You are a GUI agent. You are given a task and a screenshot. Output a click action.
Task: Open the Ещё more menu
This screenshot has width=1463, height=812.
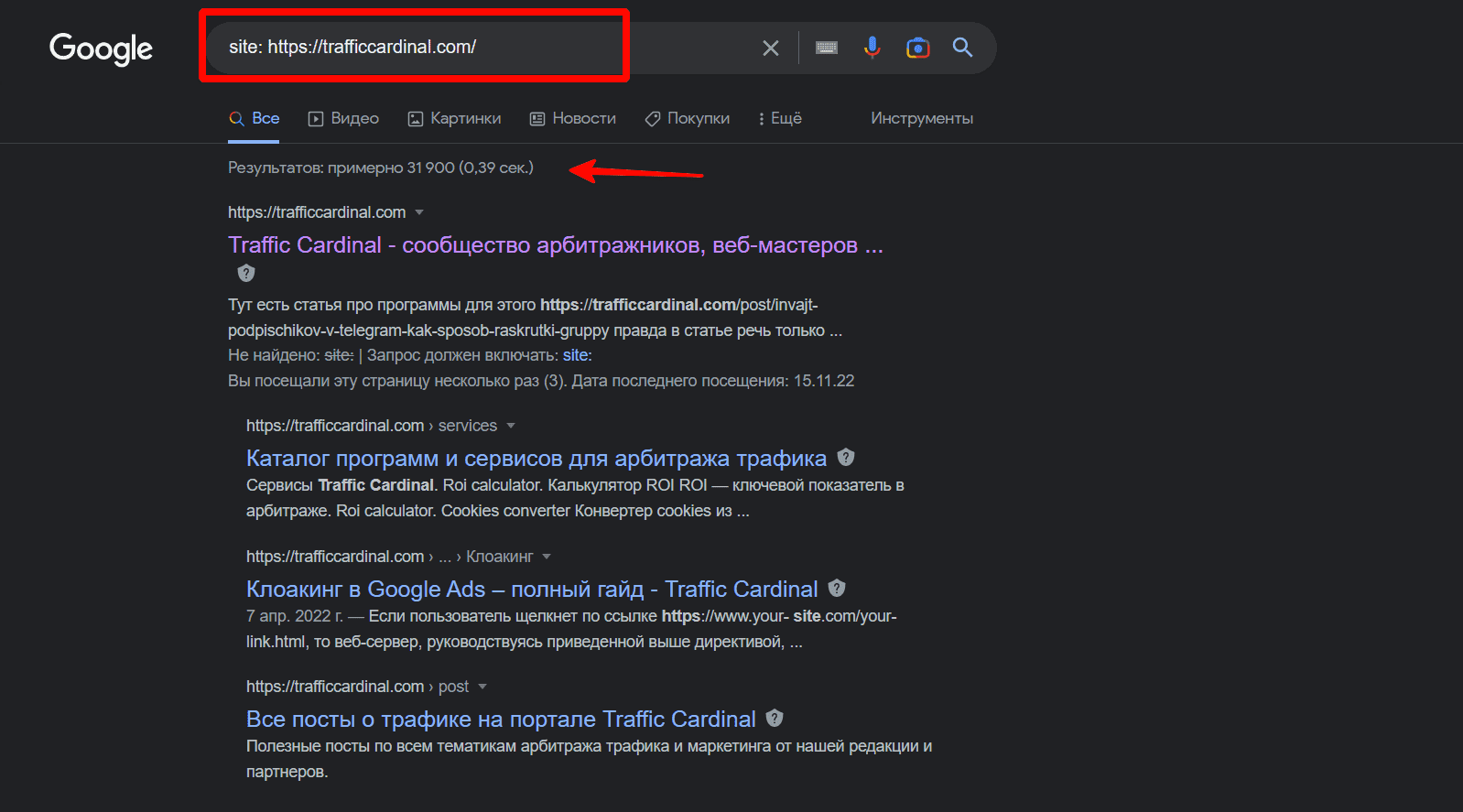click(780, 119)
